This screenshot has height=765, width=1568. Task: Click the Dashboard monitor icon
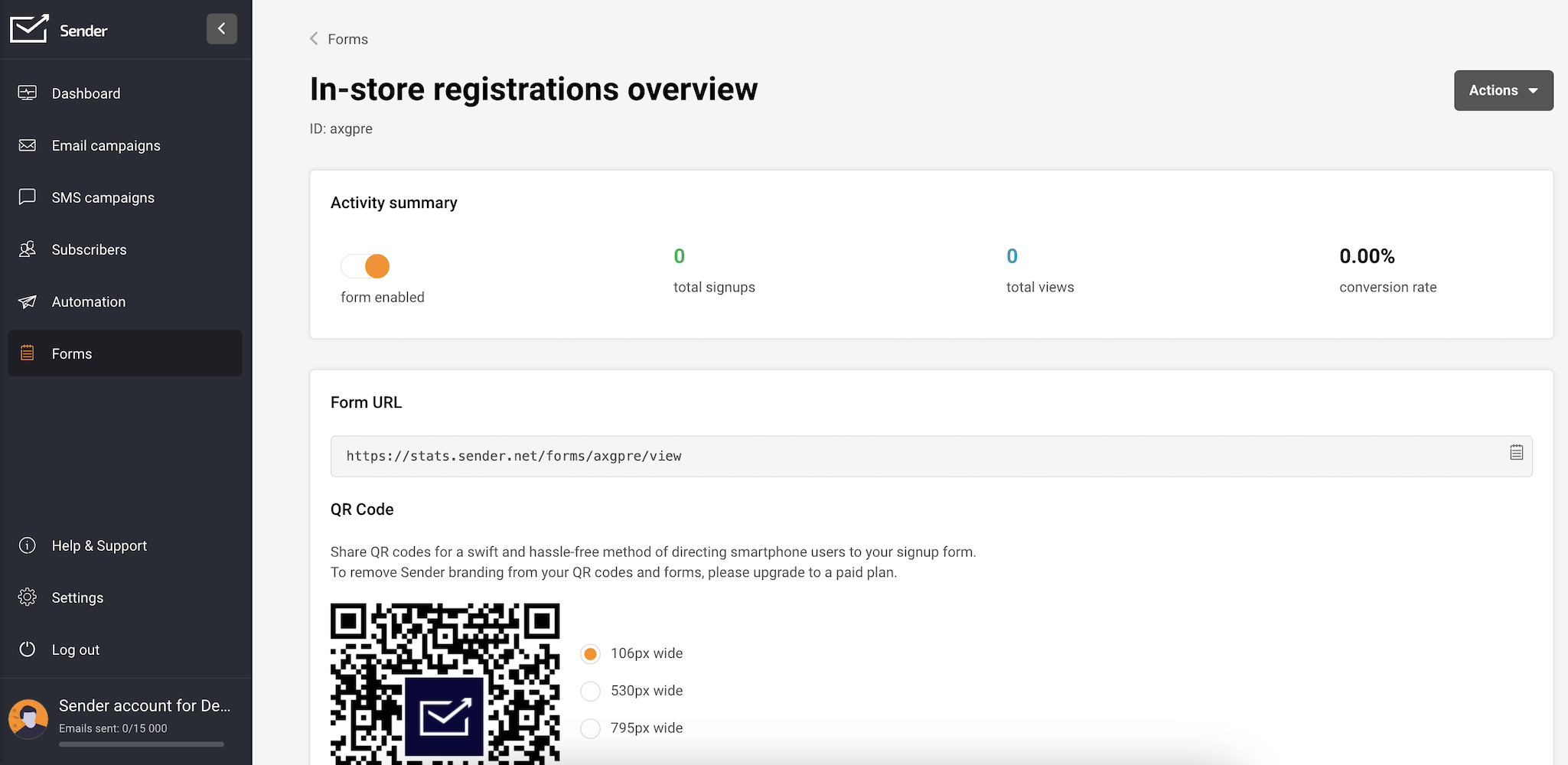28,93
